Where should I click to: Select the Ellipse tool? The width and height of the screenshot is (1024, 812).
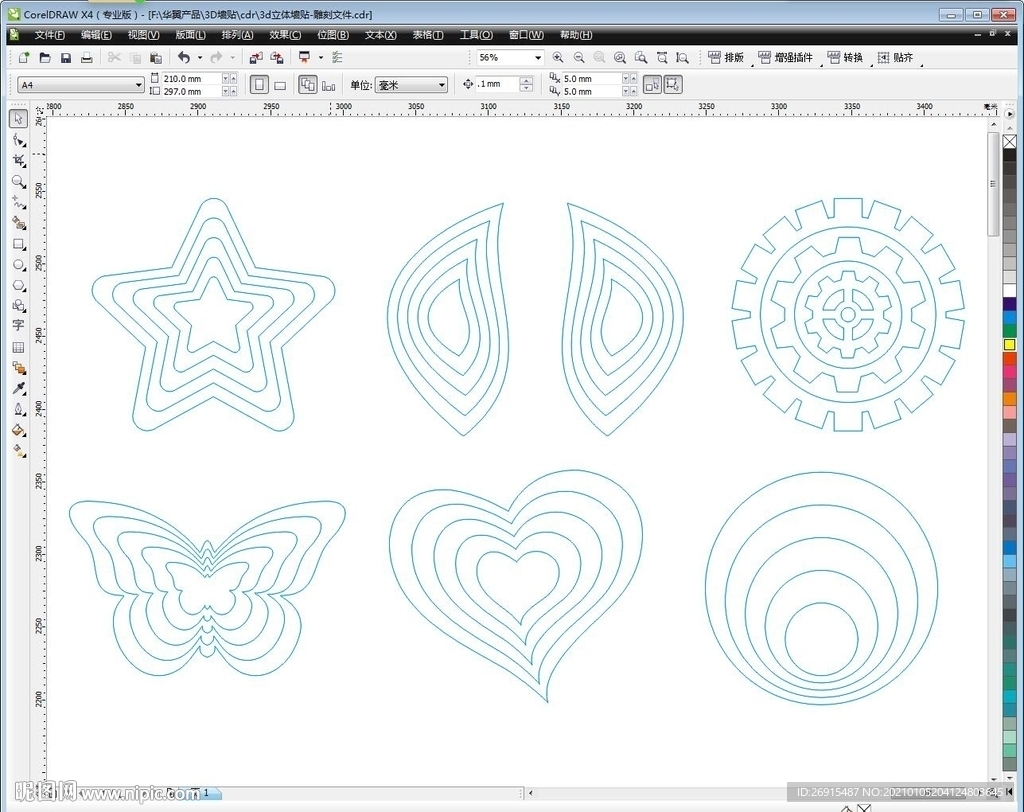click(x=18, y=265)
